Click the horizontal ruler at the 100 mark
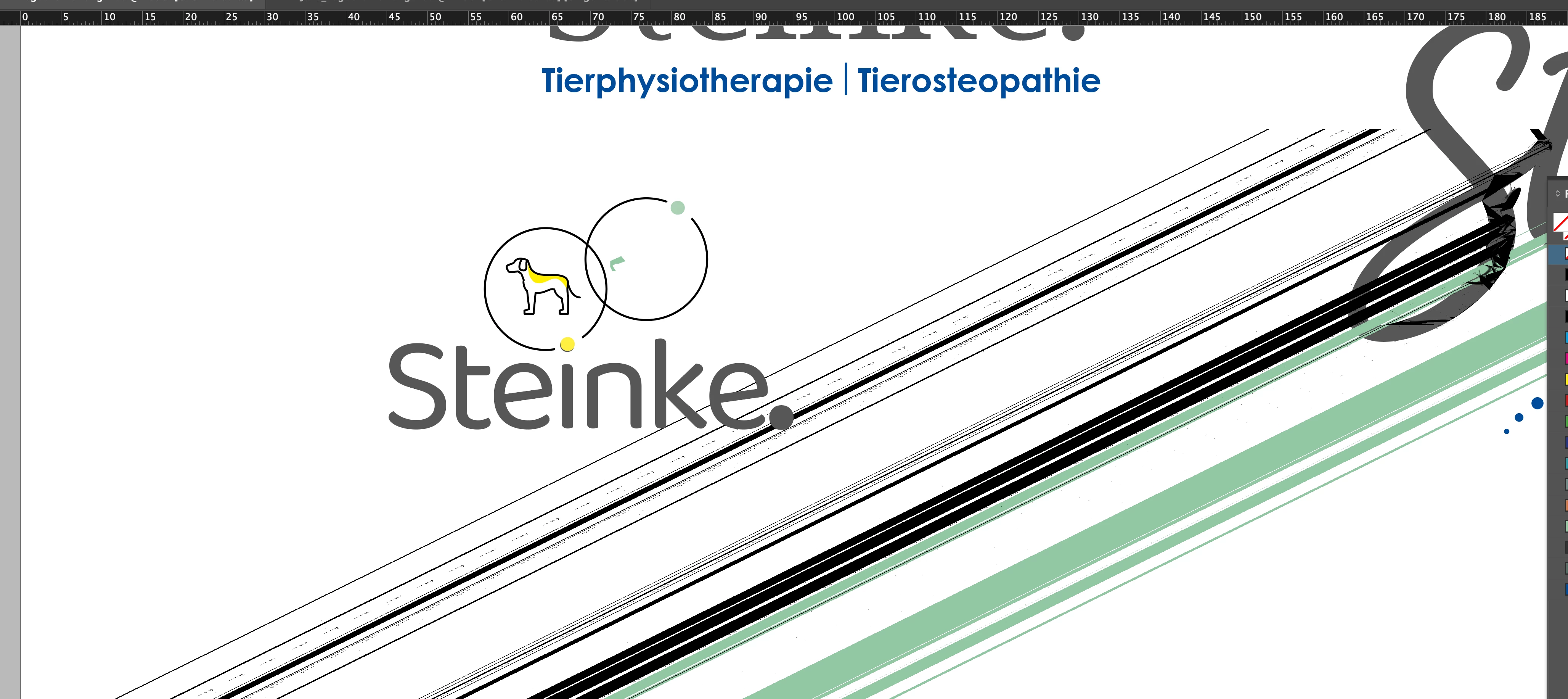This screenshot has height=699, width=1568. pos(845,17)
